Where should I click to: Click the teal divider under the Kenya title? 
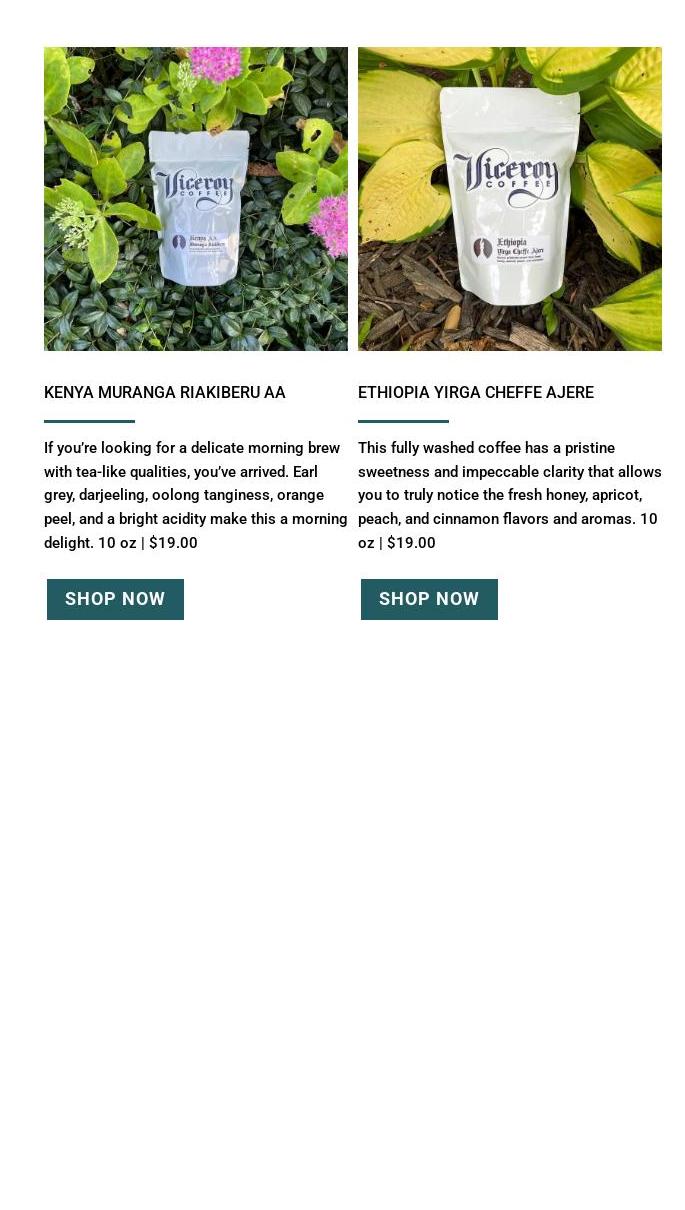point(89,421)
